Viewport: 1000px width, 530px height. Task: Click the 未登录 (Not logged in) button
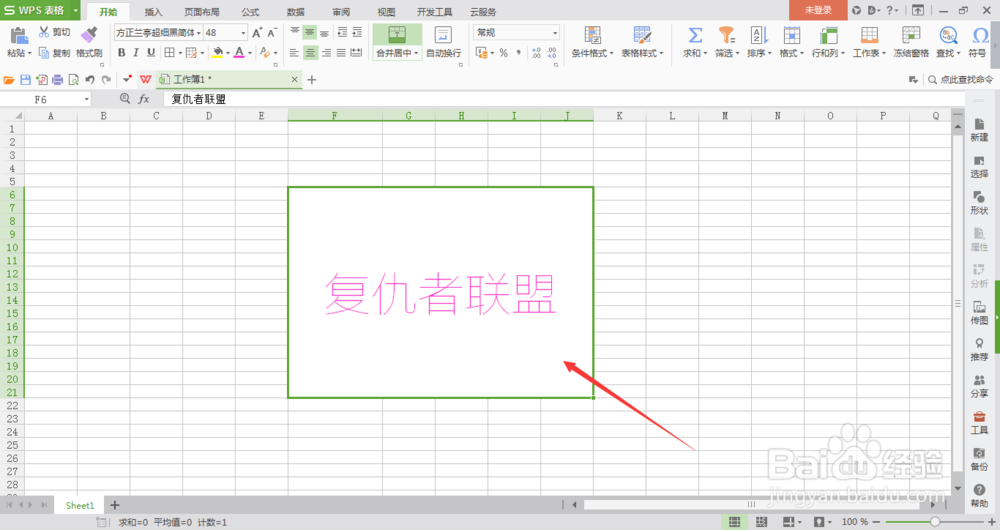[x=818, y=10]
